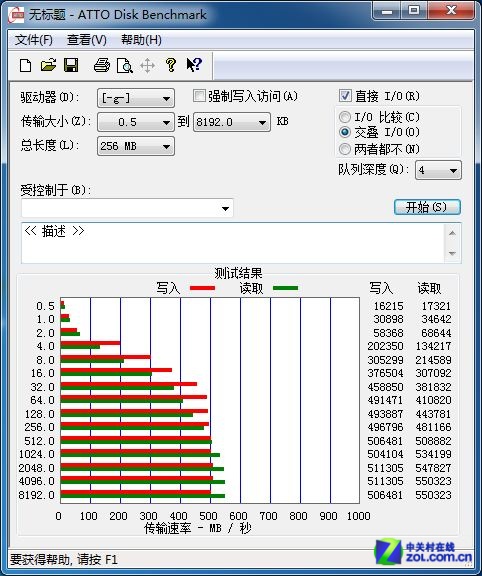
Task: Click the red 写入 legend swatch
Action: 202,288
